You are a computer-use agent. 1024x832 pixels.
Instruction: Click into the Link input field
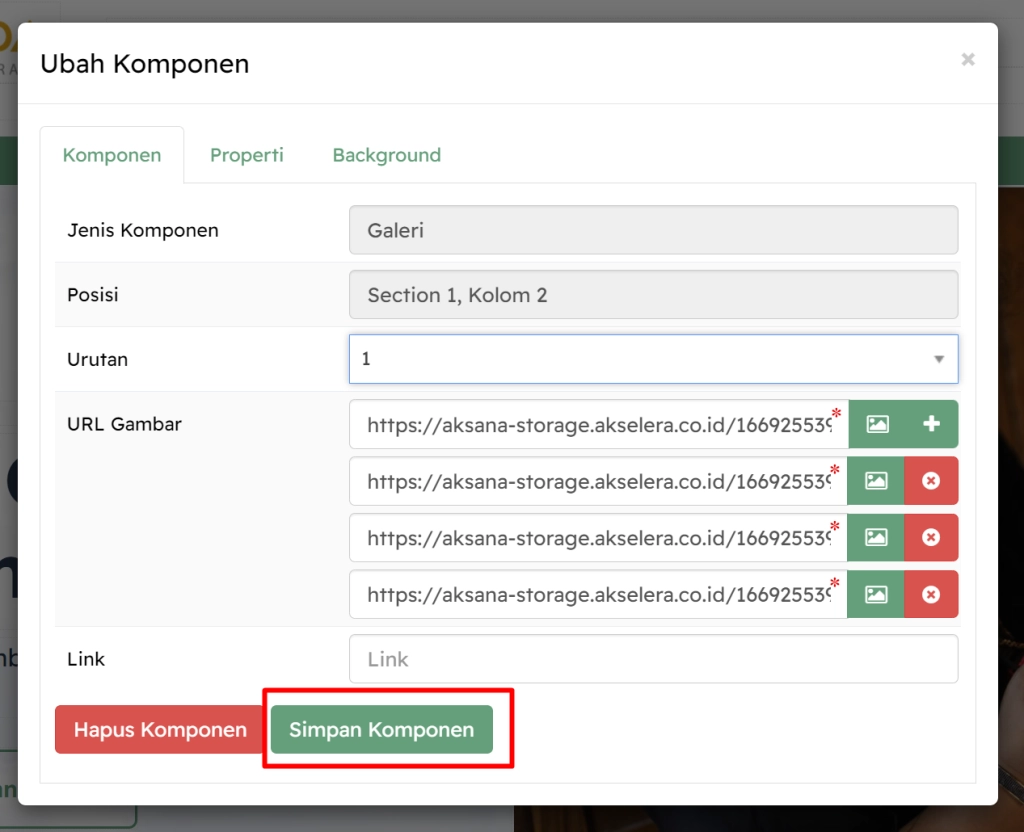pos(653,659)
